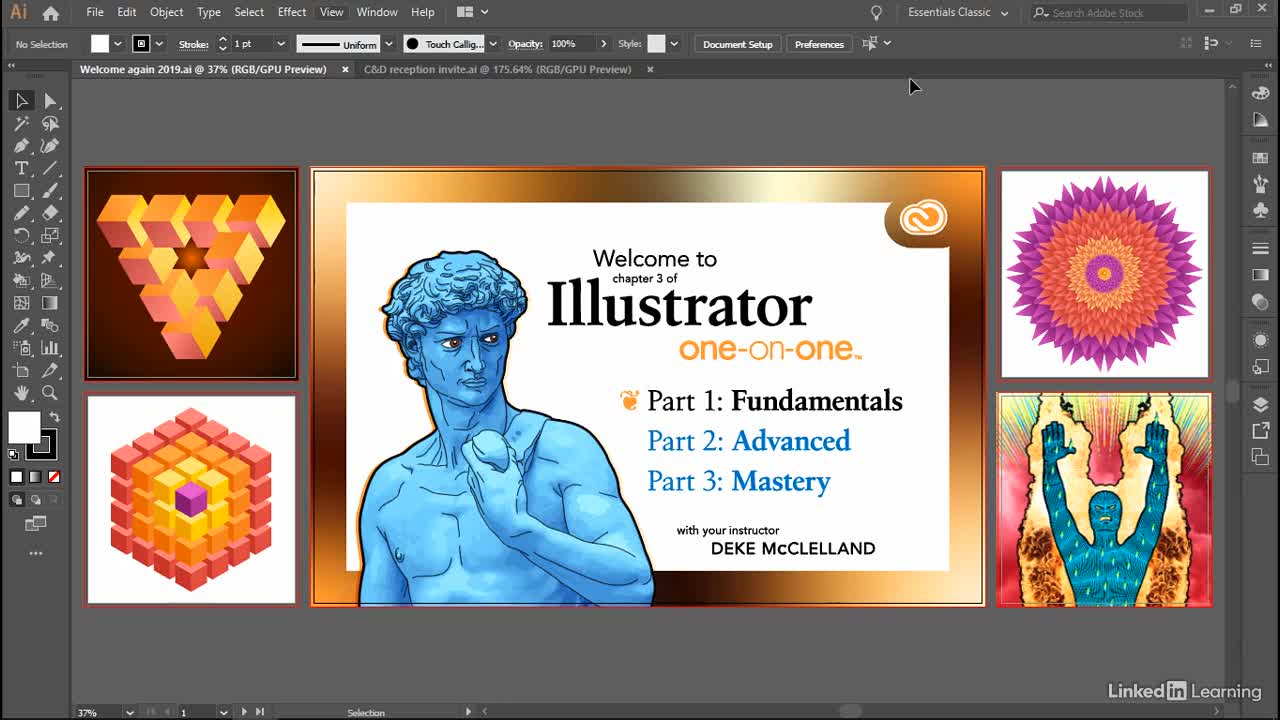This screenshot has height=720, width=1280.
Task: Open the Layers panel icon
Action: [1260, 405]
